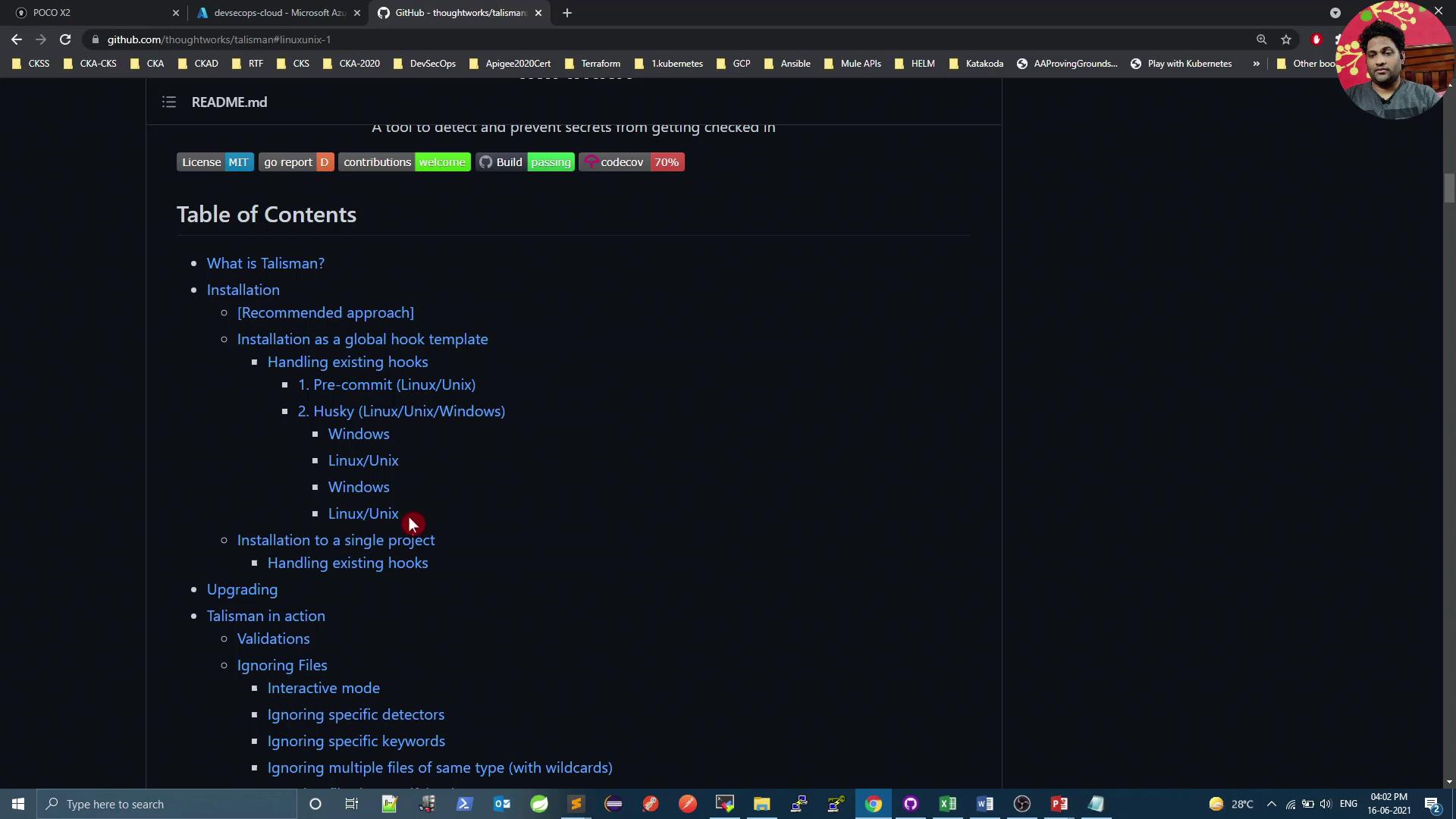This screenshot has height=819, width=1456.
Task: Open 'Ignoring multiple files of same type' link
Action: tap(440, 767)
